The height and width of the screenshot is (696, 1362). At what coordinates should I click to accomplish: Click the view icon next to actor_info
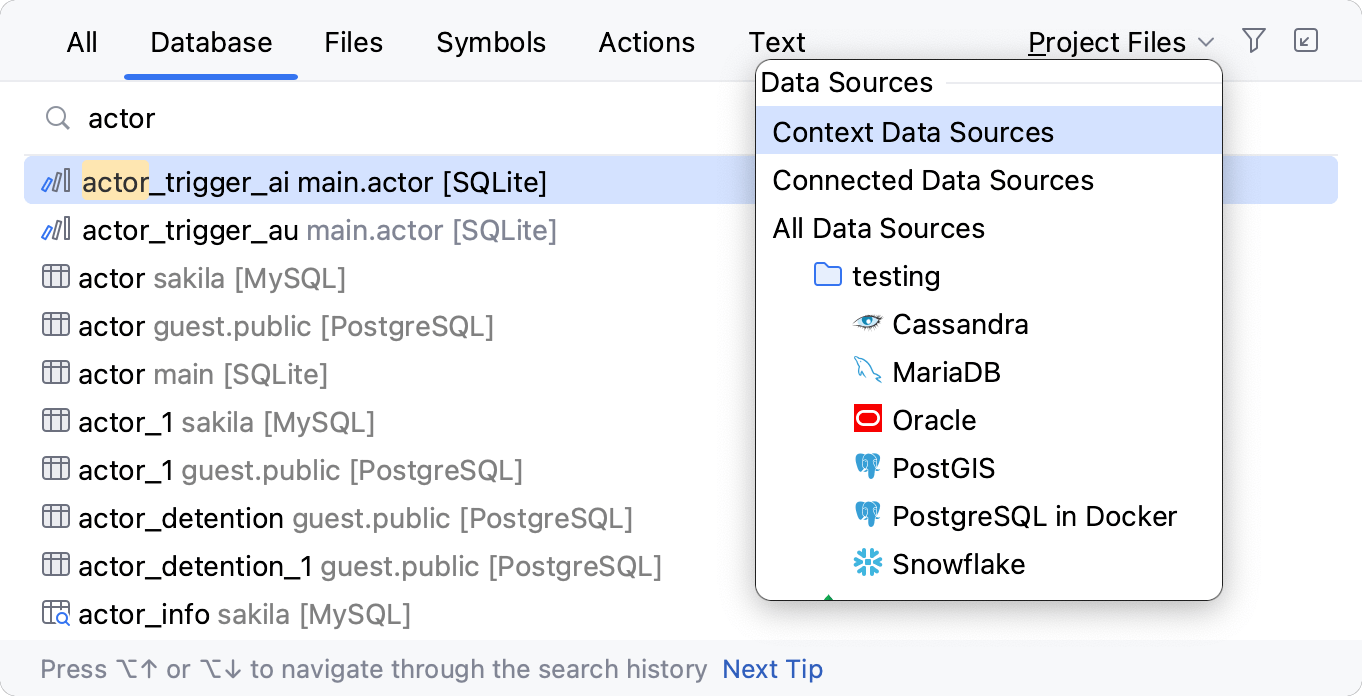point(56,612)
